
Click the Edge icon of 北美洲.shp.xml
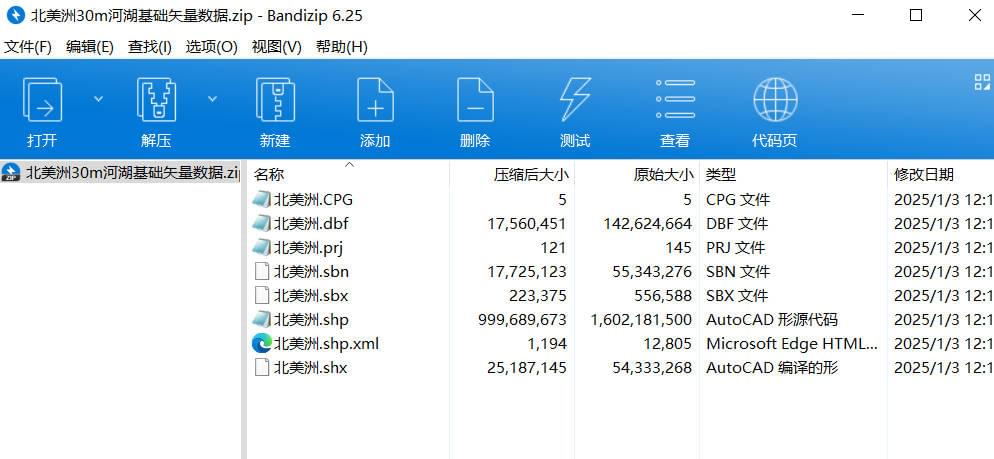(x=261, y=344)
